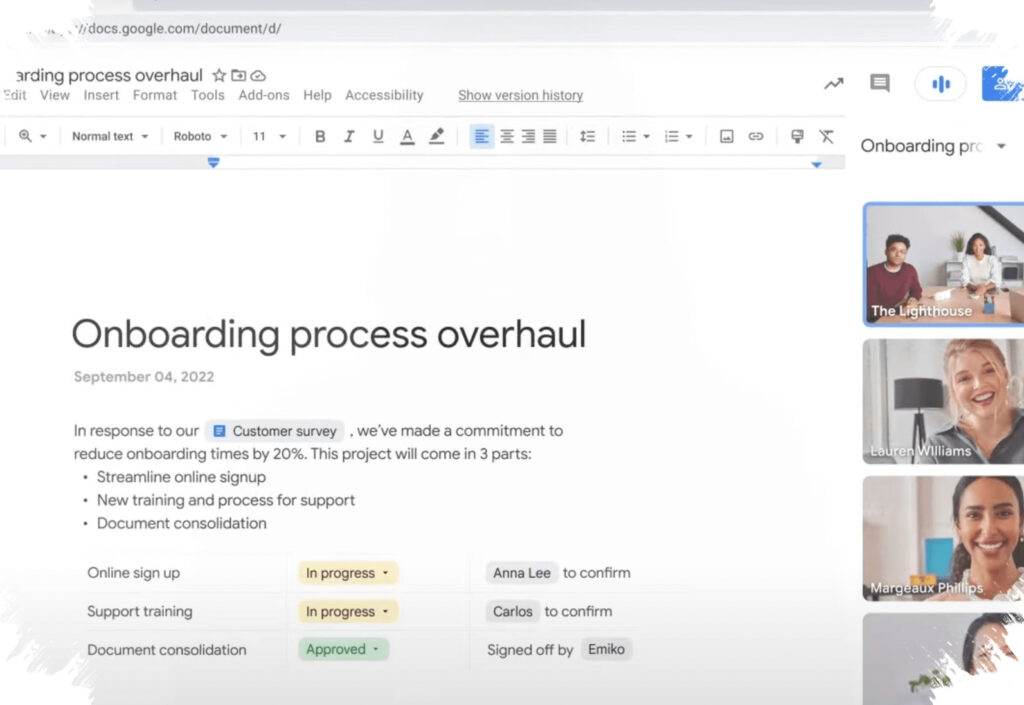The height and width of the screenshot is (705, 1024).
Task: Star the document title
Action: tap(219, 76)
